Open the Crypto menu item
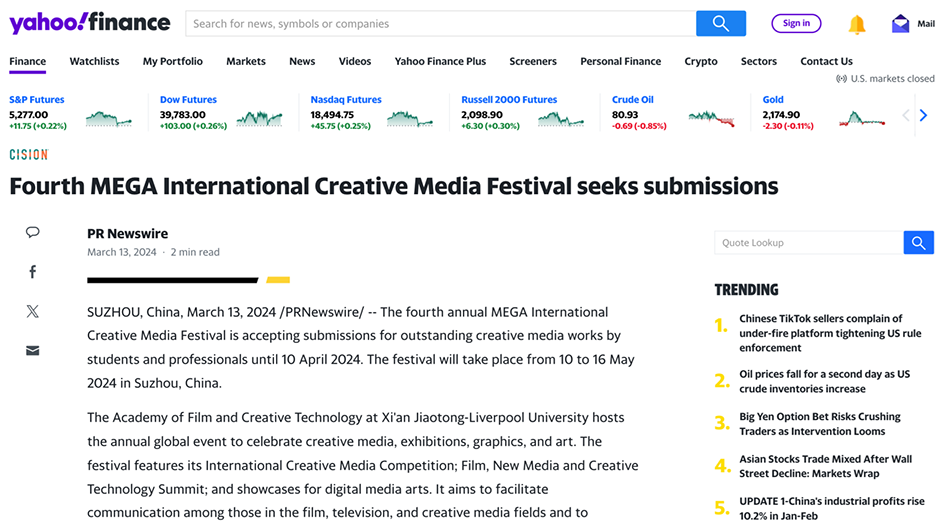Viewport: 940px width, 529px height. pyautogui.click(x=701, y=61)
